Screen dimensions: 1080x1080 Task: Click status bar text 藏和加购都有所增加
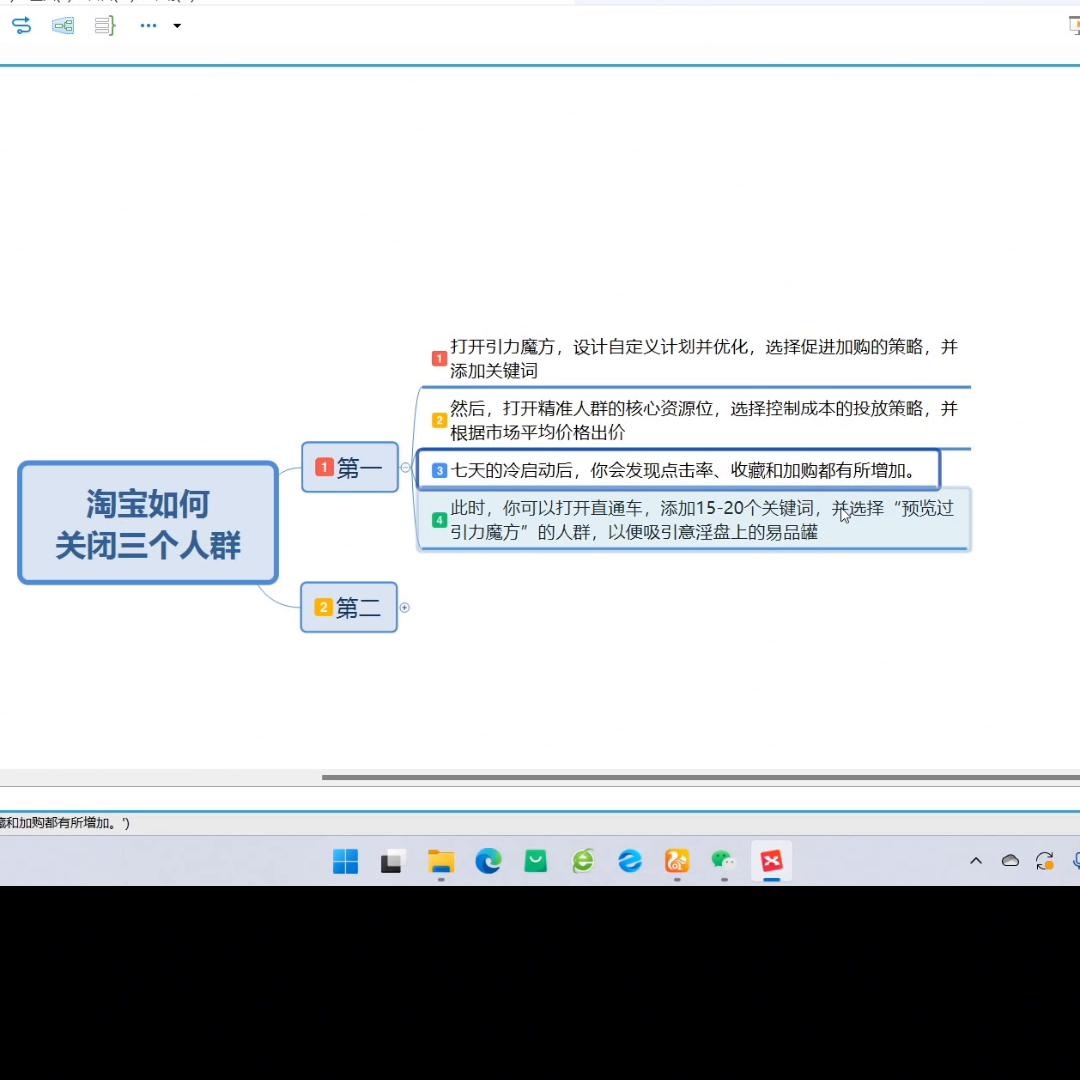click(x=64, y=823)
